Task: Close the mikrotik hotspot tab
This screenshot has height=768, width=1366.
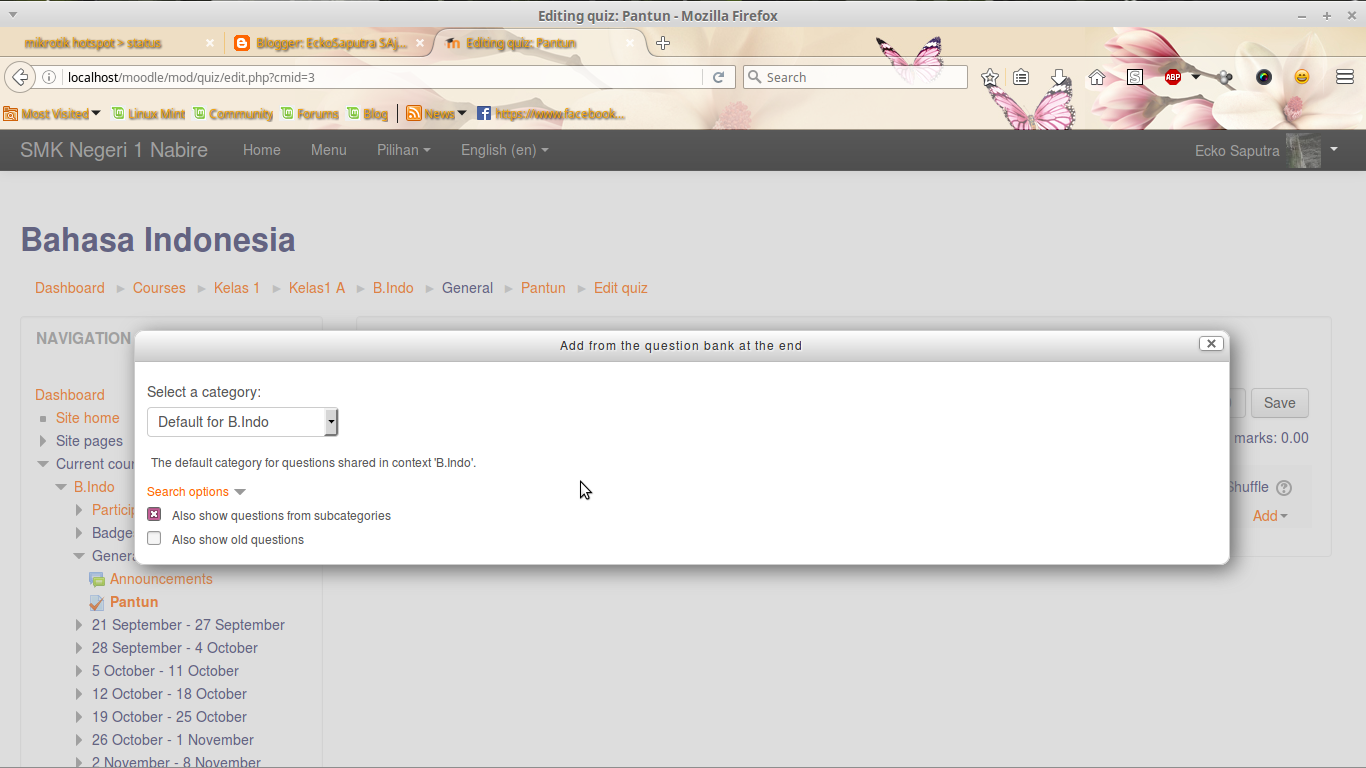Action: [x=210, y=43]
